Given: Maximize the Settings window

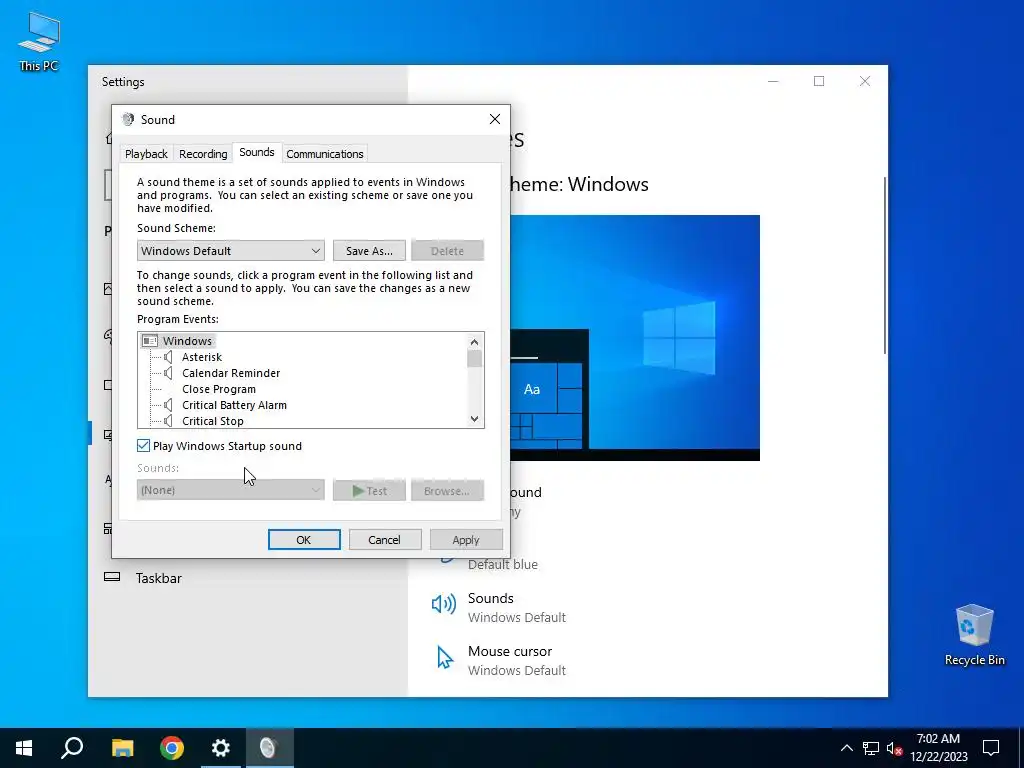Looking at the screenshot, I should click(x=819, y=81).
